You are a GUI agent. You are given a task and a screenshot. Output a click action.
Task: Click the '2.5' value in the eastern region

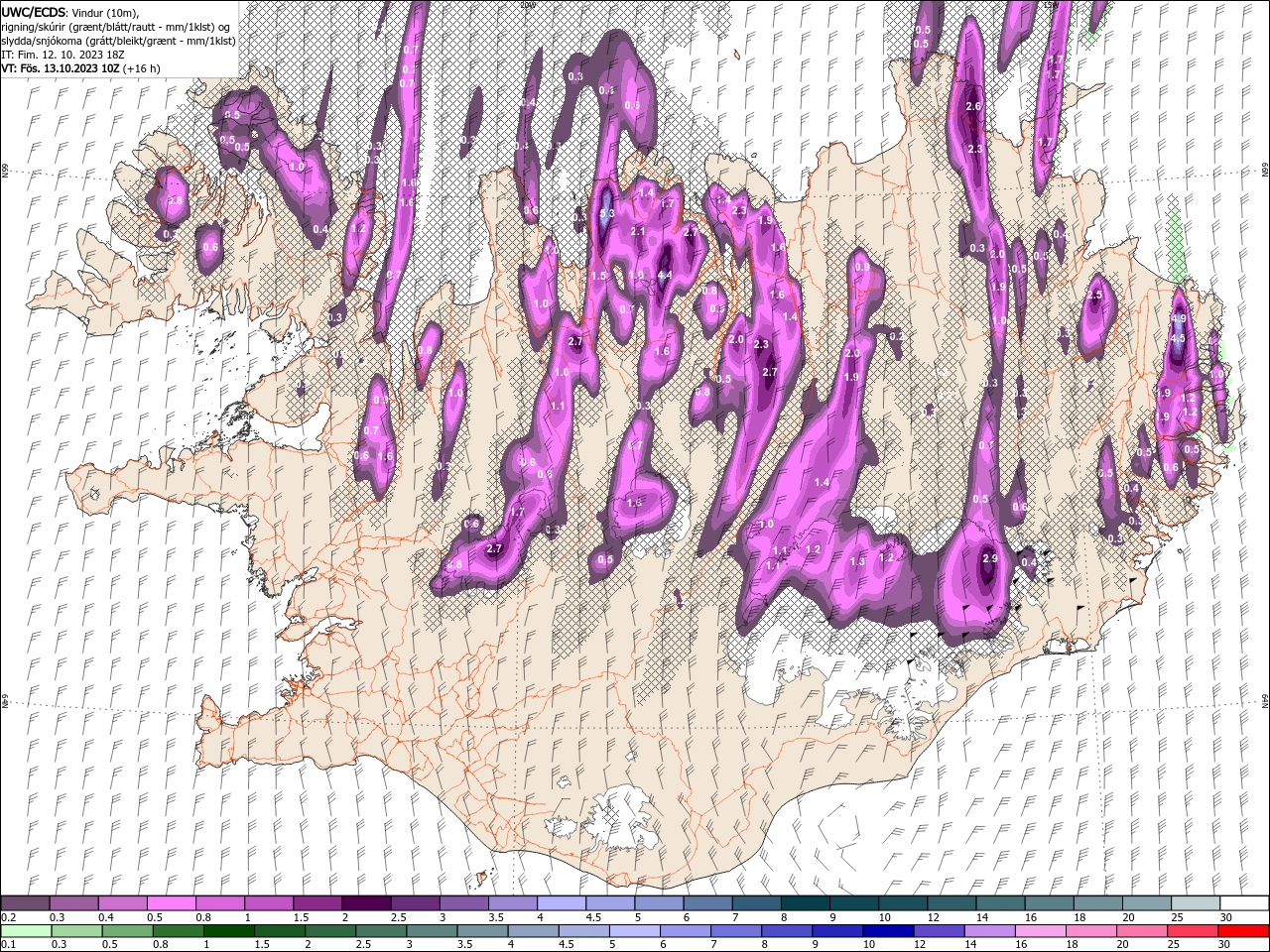[x=1095, y=295]
